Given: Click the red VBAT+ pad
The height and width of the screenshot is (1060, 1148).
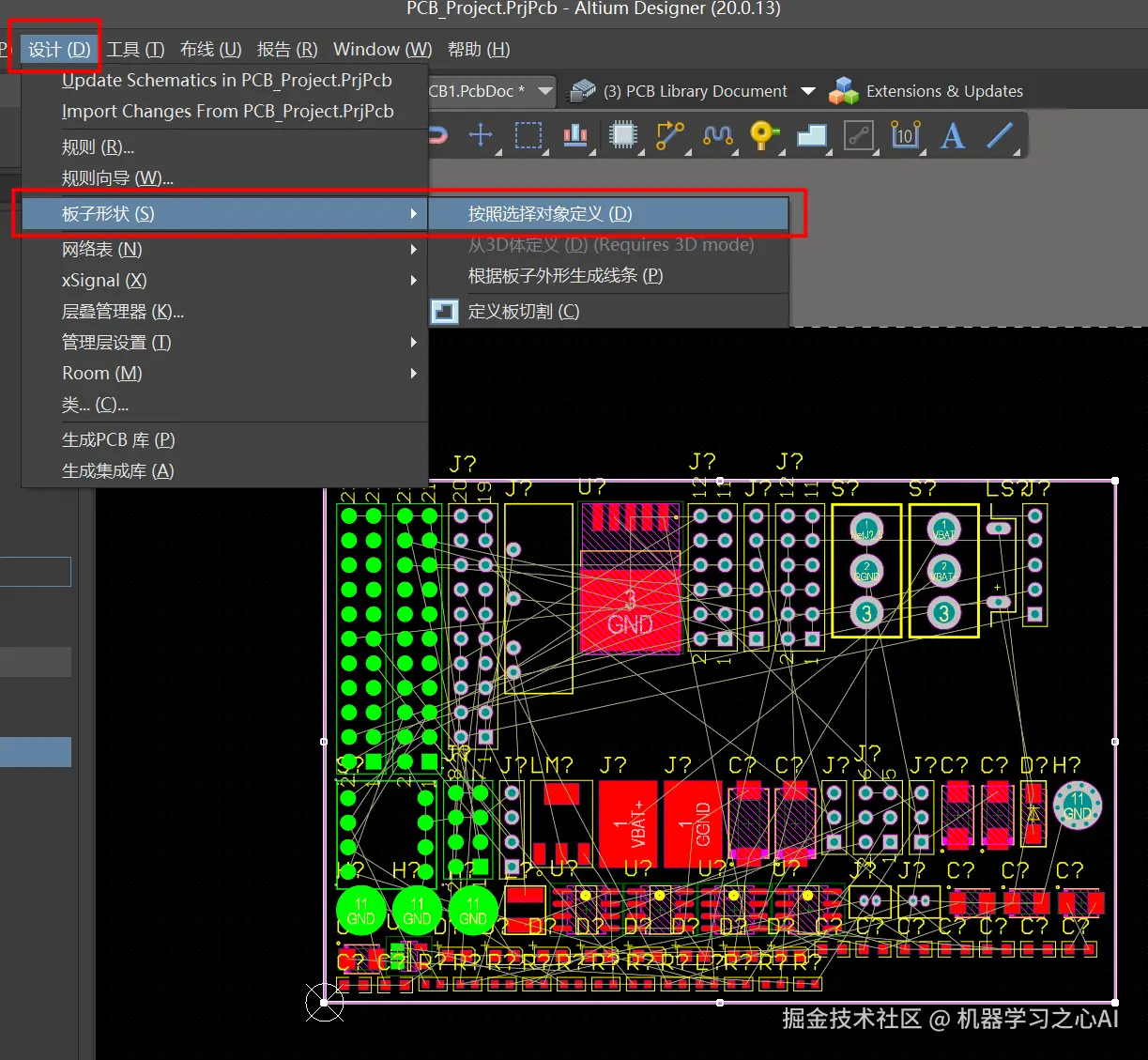Looking at the screenshot, I should coord(628,823).
